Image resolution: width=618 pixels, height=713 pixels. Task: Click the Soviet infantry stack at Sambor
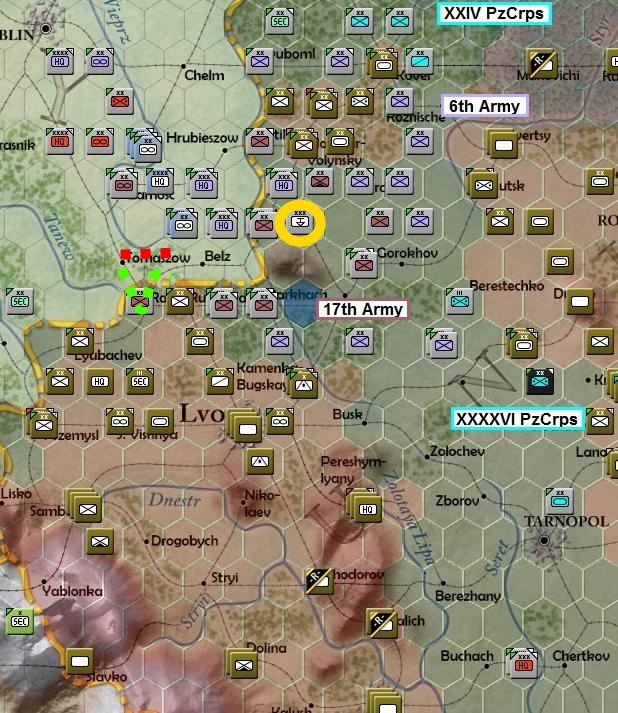[x=85, y=506]
